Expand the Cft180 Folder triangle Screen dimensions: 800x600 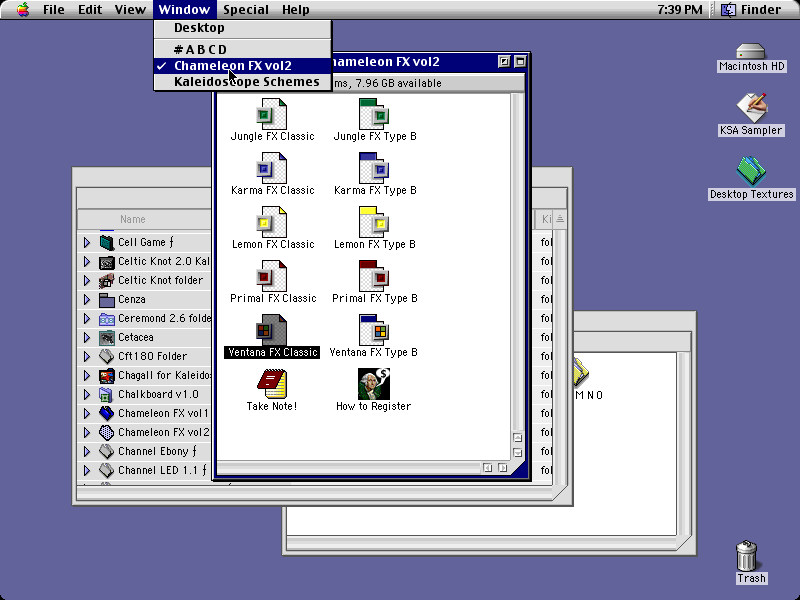point(87,357)
